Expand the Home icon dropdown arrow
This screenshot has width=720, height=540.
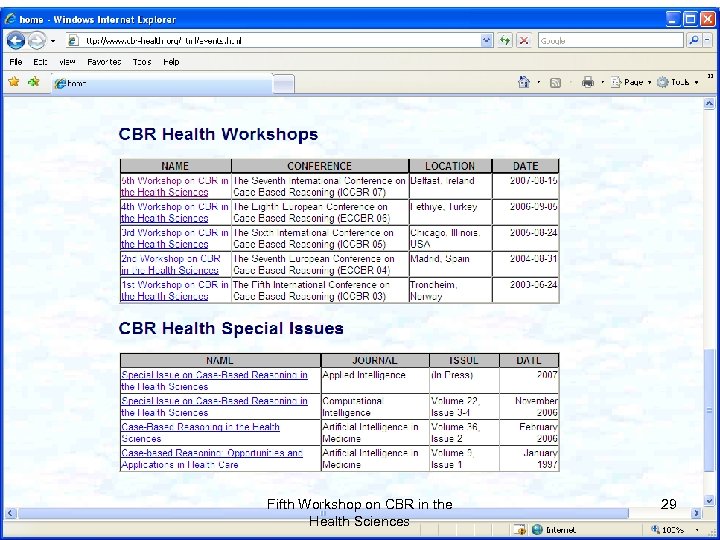[539, 83]
